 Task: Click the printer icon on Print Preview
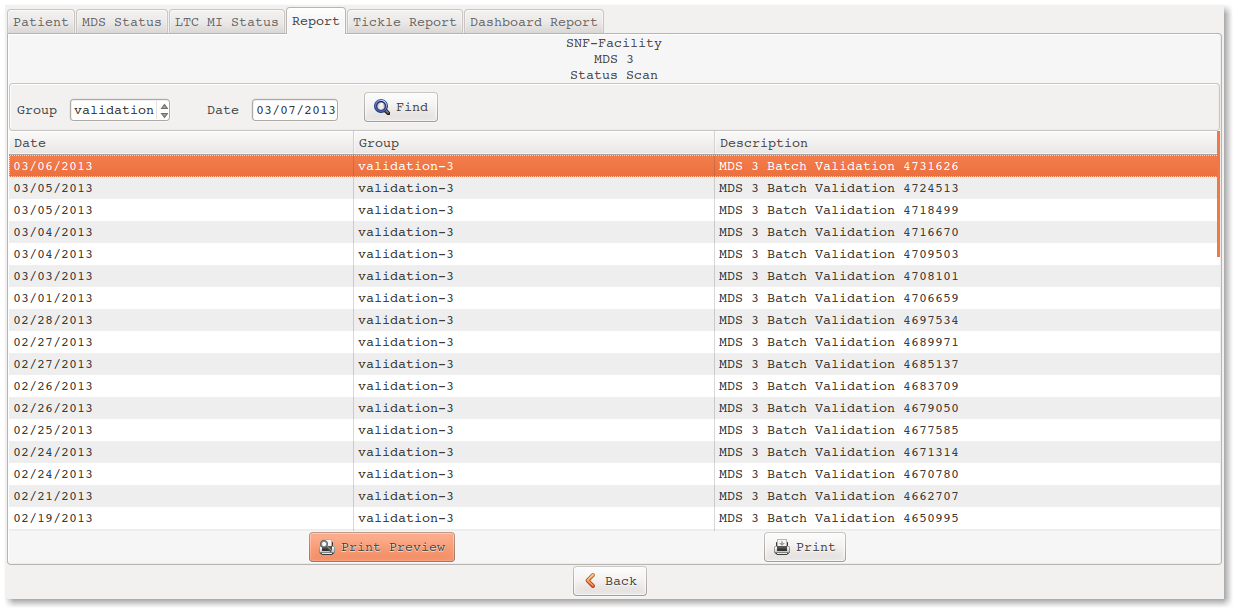(327, 547)
